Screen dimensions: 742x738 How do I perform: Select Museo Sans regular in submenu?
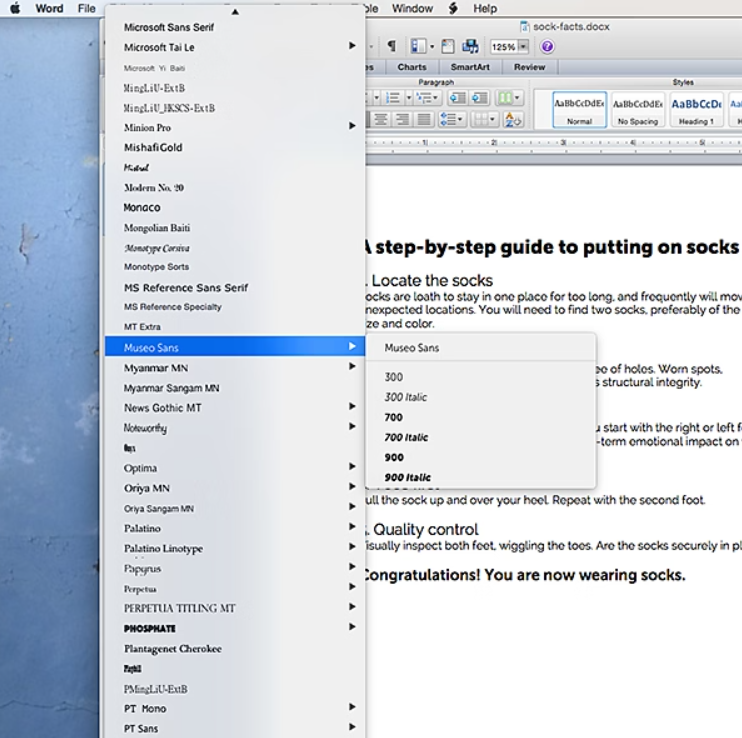click(480, 348)
